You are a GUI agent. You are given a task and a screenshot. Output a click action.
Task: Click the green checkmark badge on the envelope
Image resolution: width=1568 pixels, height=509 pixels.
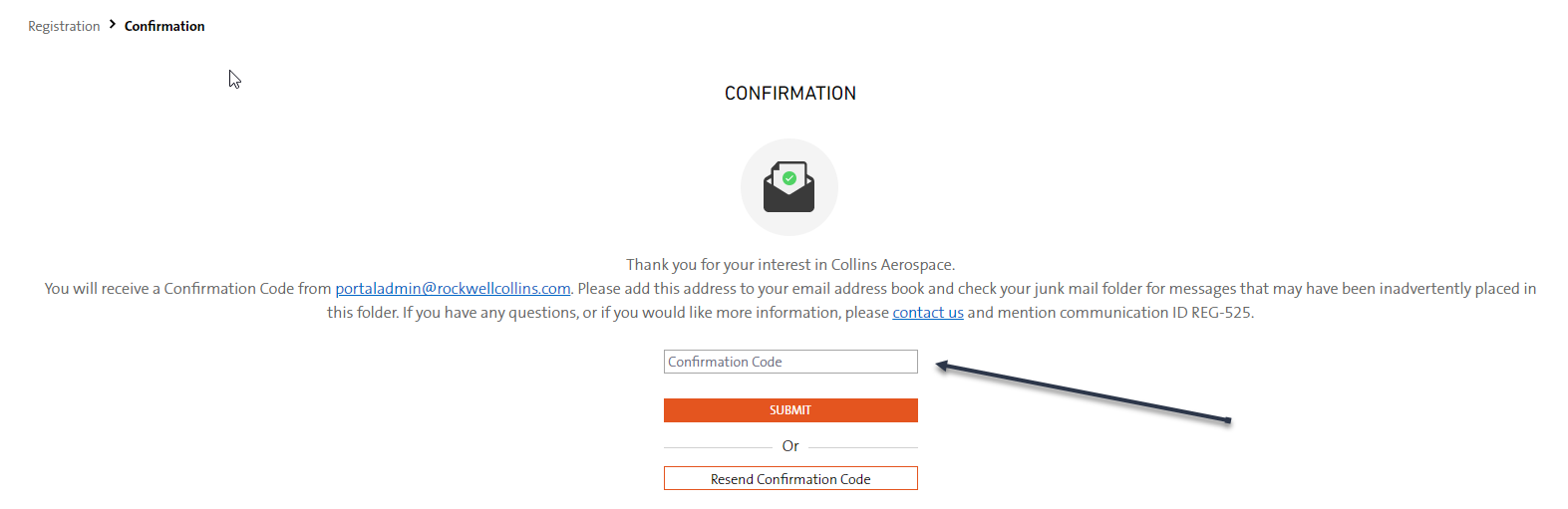point(789,178)
